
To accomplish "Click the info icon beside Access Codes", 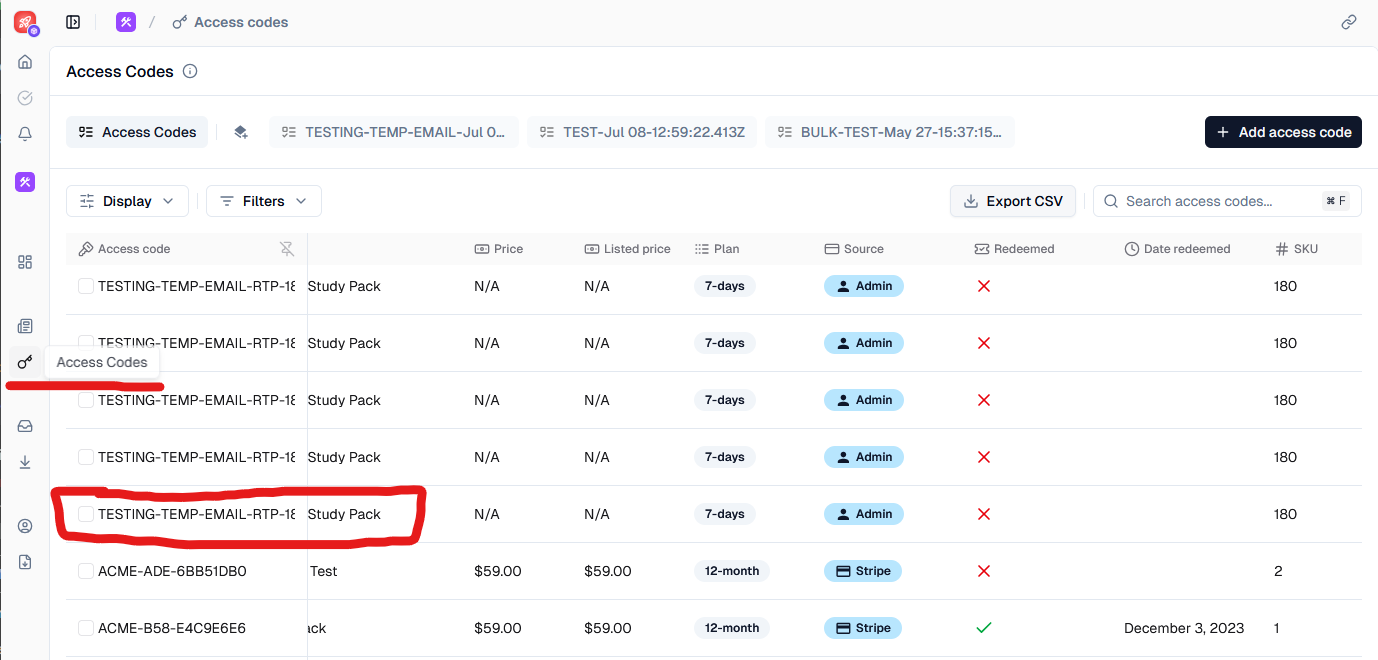I will 190,72.
